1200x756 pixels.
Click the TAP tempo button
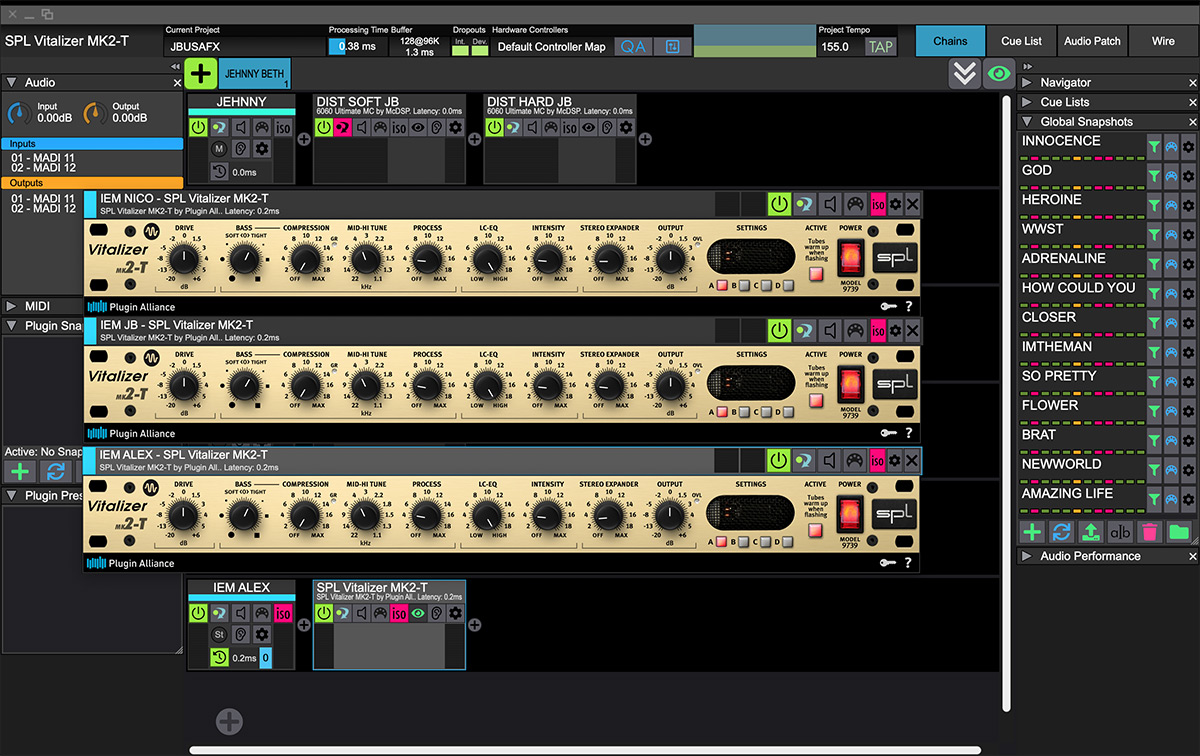click(881, 46)
